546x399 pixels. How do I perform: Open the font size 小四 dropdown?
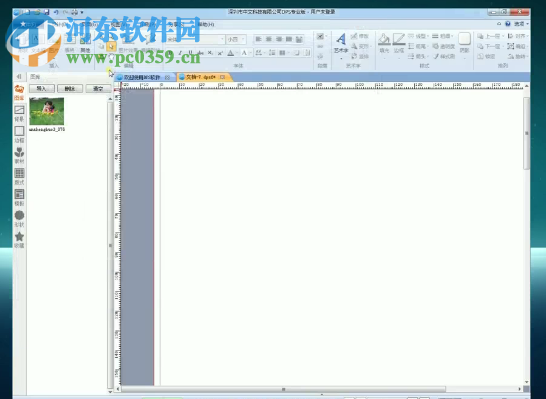243,39
